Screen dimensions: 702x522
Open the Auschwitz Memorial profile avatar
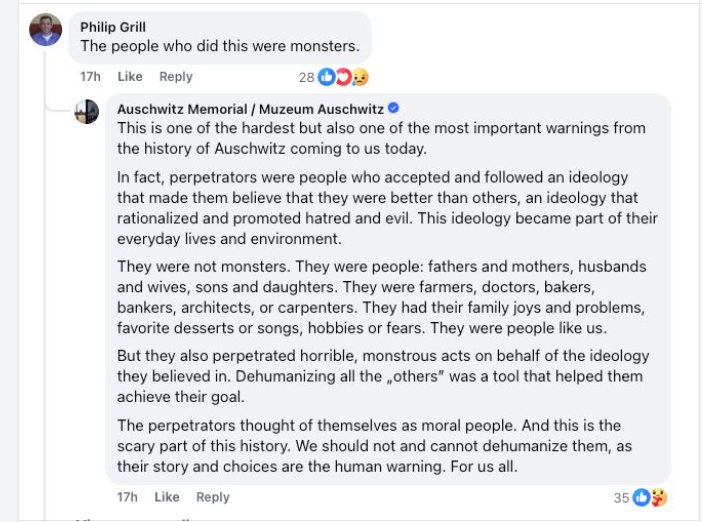87,111
